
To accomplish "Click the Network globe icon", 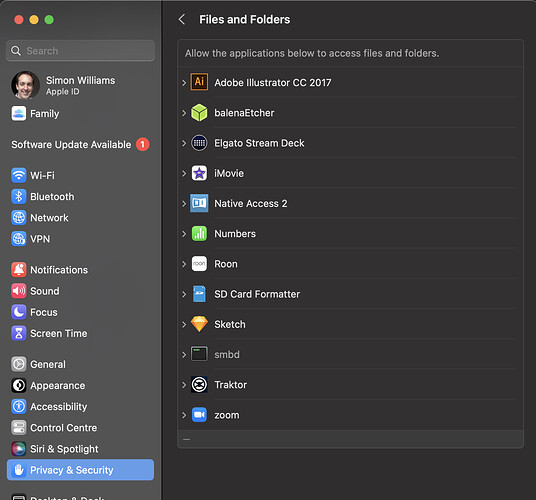I will [x=19, y=218].
